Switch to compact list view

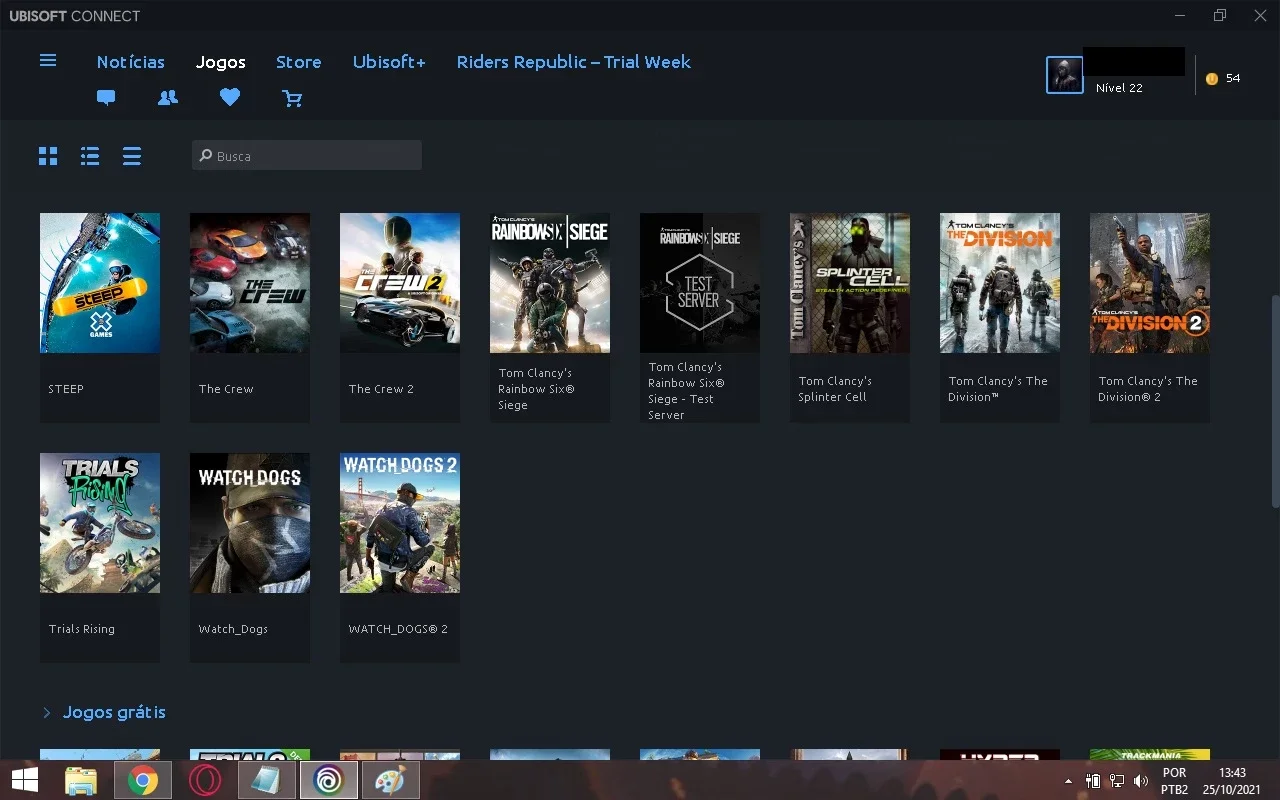(x=132, y=156)
